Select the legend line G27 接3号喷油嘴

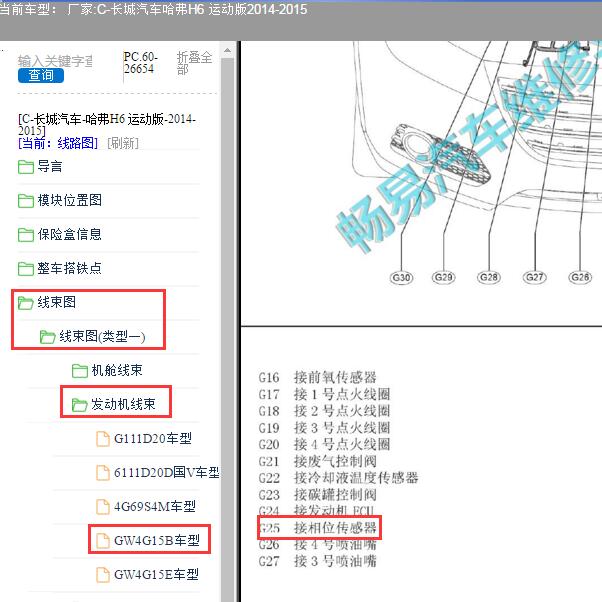click(318, 561)
